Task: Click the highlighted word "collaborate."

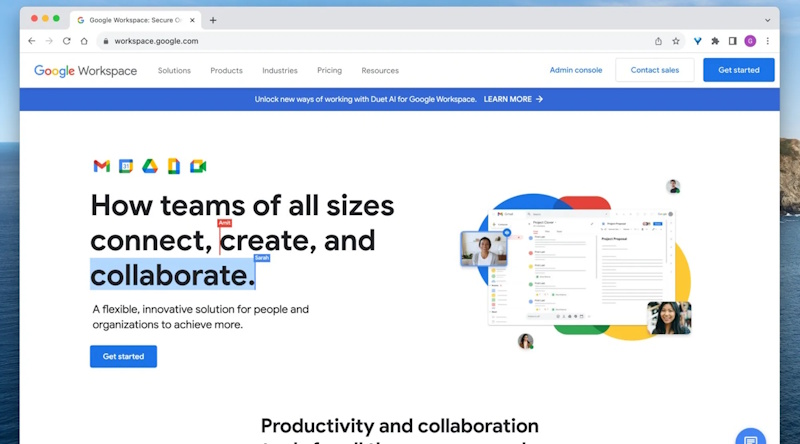Action: 172,275
